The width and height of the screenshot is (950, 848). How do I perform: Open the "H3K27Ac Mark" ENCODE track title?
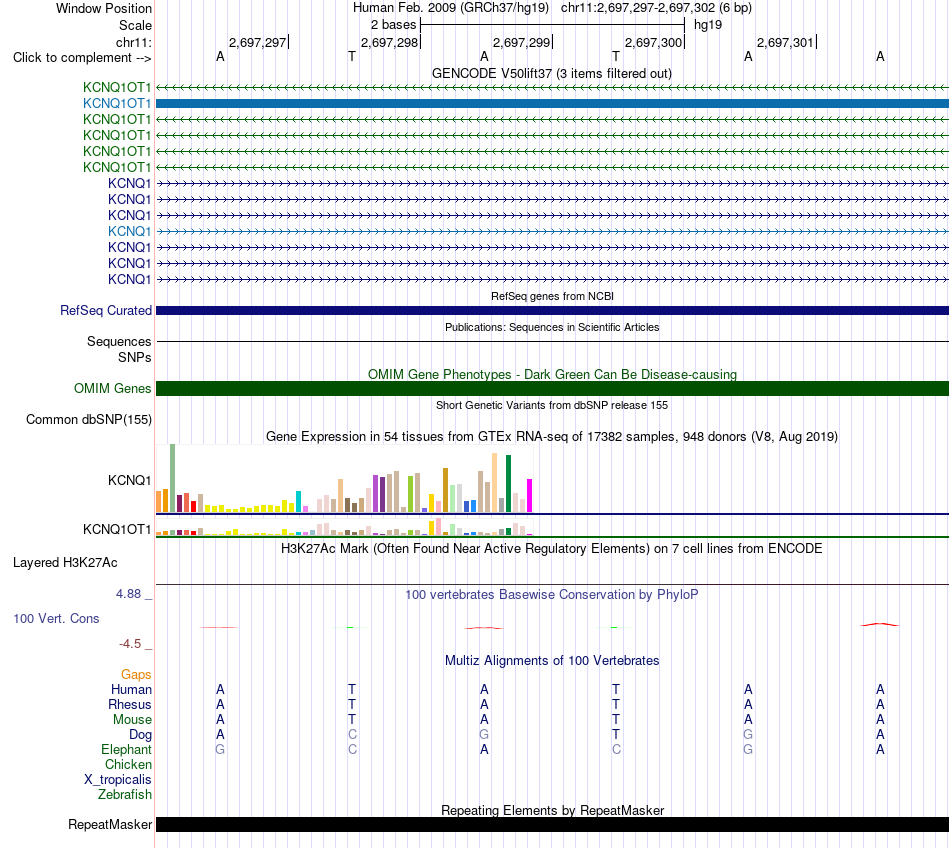tap(552, 549)
